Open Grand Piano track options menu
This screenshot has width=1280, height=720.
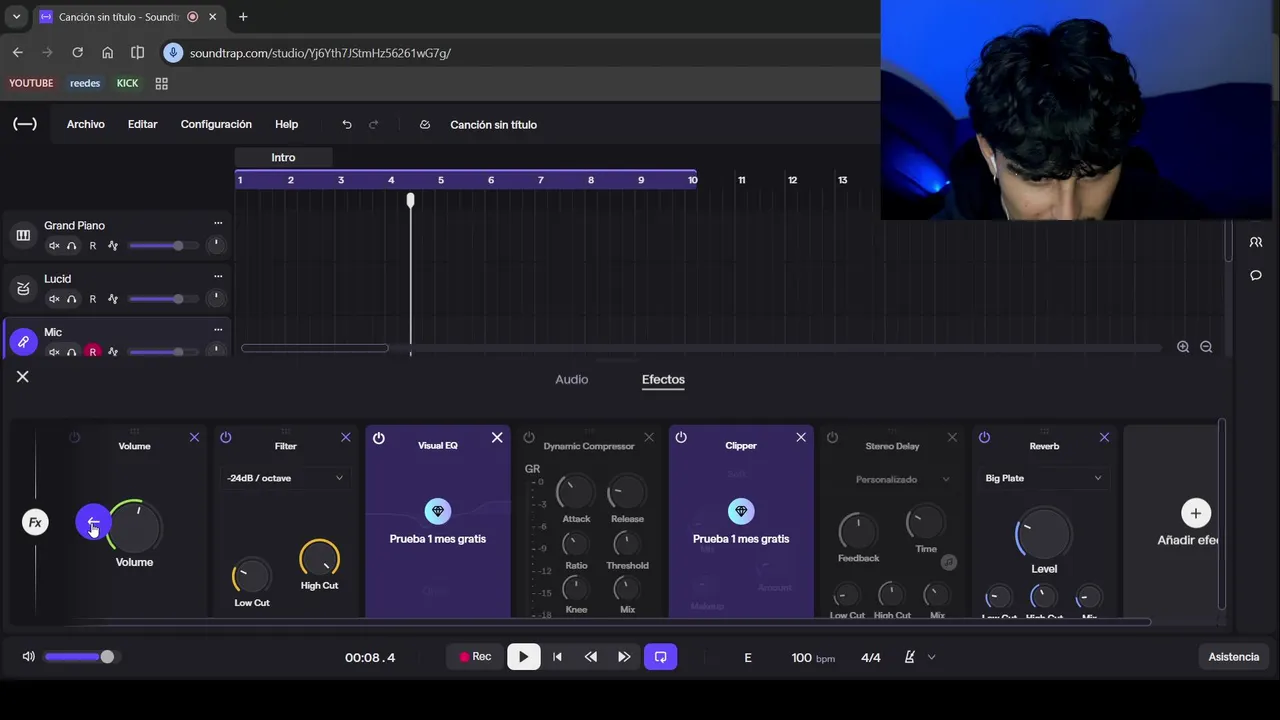point(218,223)
